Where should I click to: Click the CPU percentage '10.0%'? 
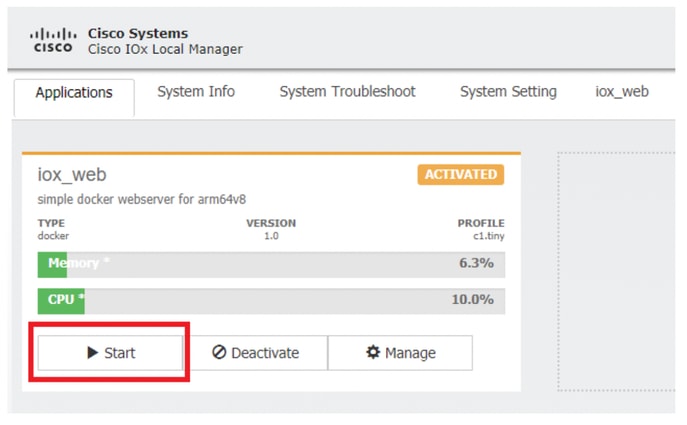(x=473, y=299)
